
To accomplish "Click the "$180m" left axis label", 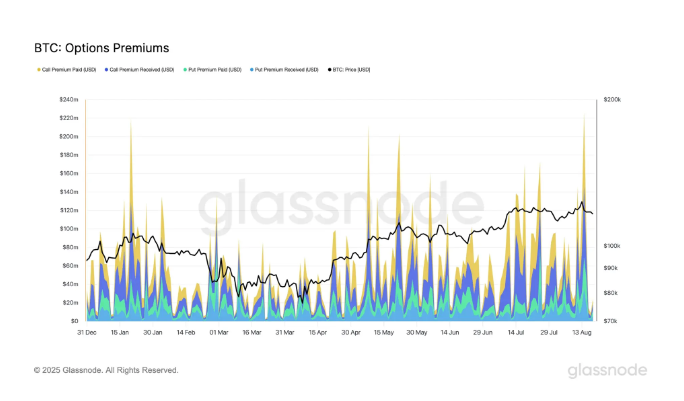I will (x=69, y=155).
